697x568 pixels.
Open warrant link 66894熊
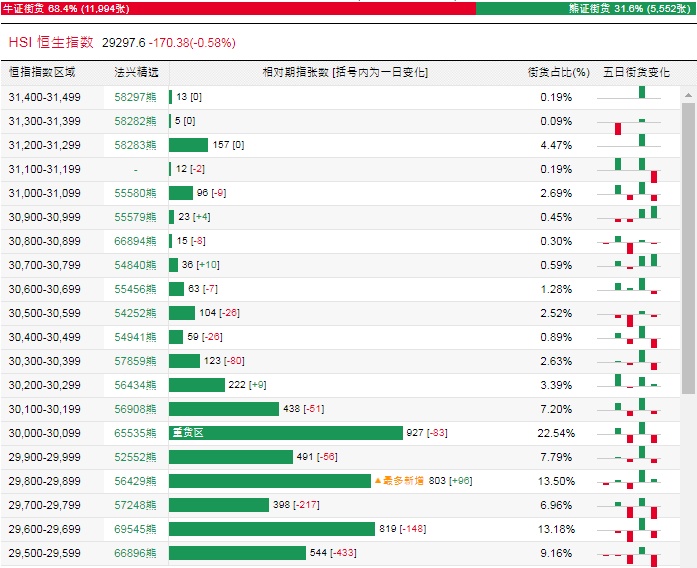pos(135,241)
